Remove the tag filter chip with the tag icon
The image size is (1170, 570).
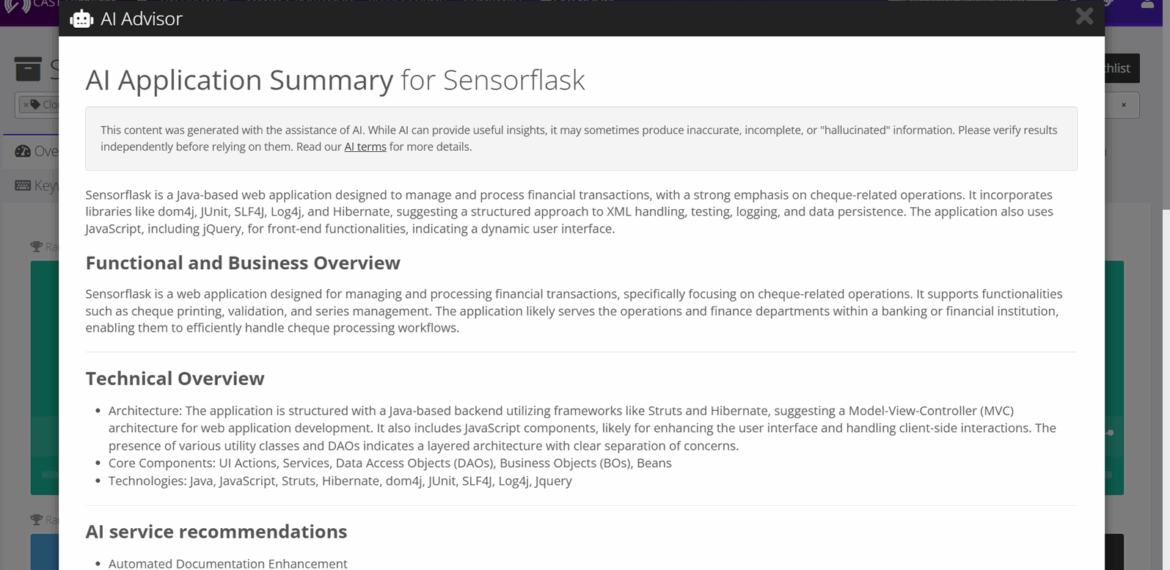tap(26, 105)
